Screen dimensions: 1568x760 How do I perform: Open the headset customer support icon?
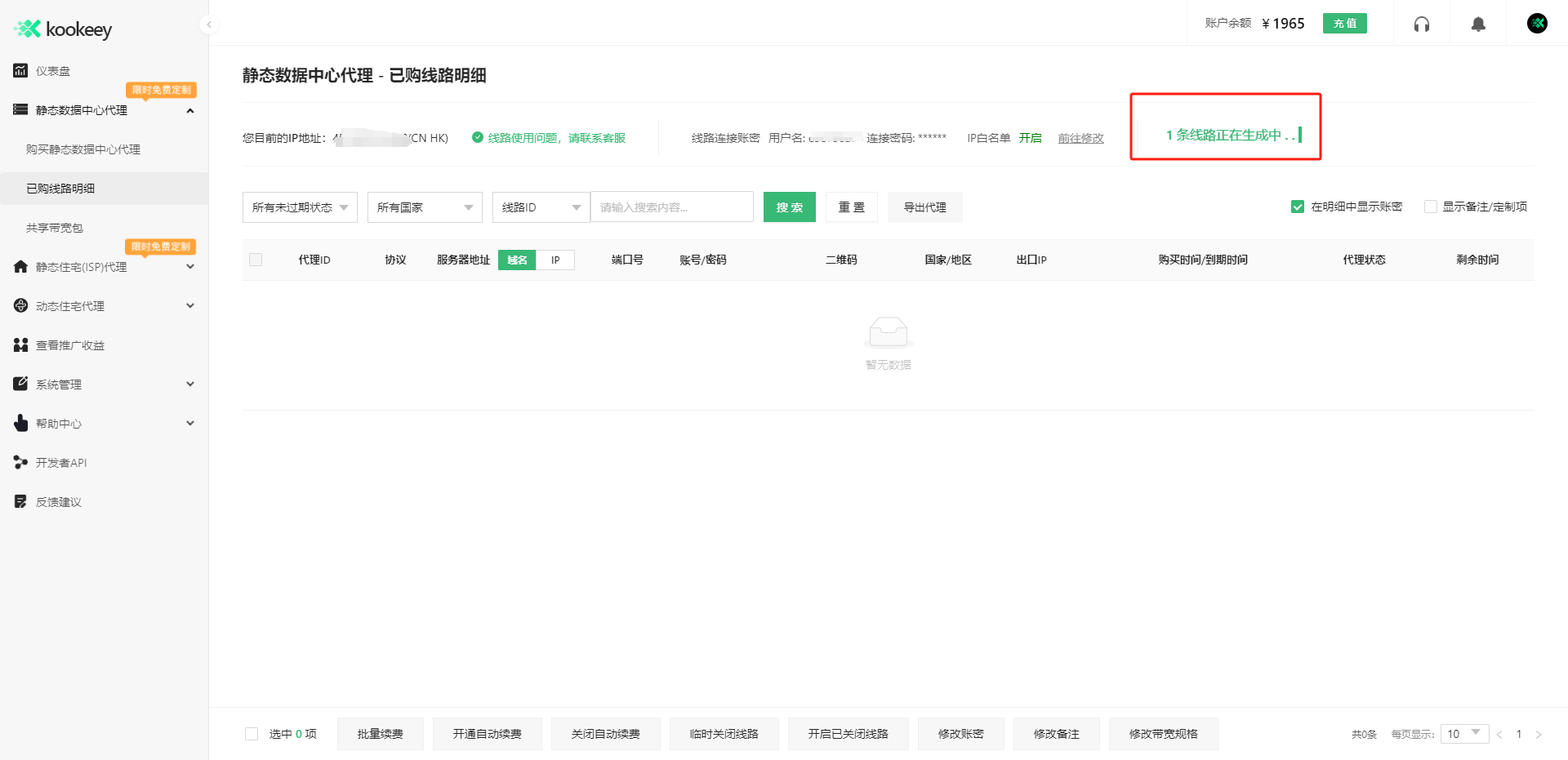tap(1421, 24)
